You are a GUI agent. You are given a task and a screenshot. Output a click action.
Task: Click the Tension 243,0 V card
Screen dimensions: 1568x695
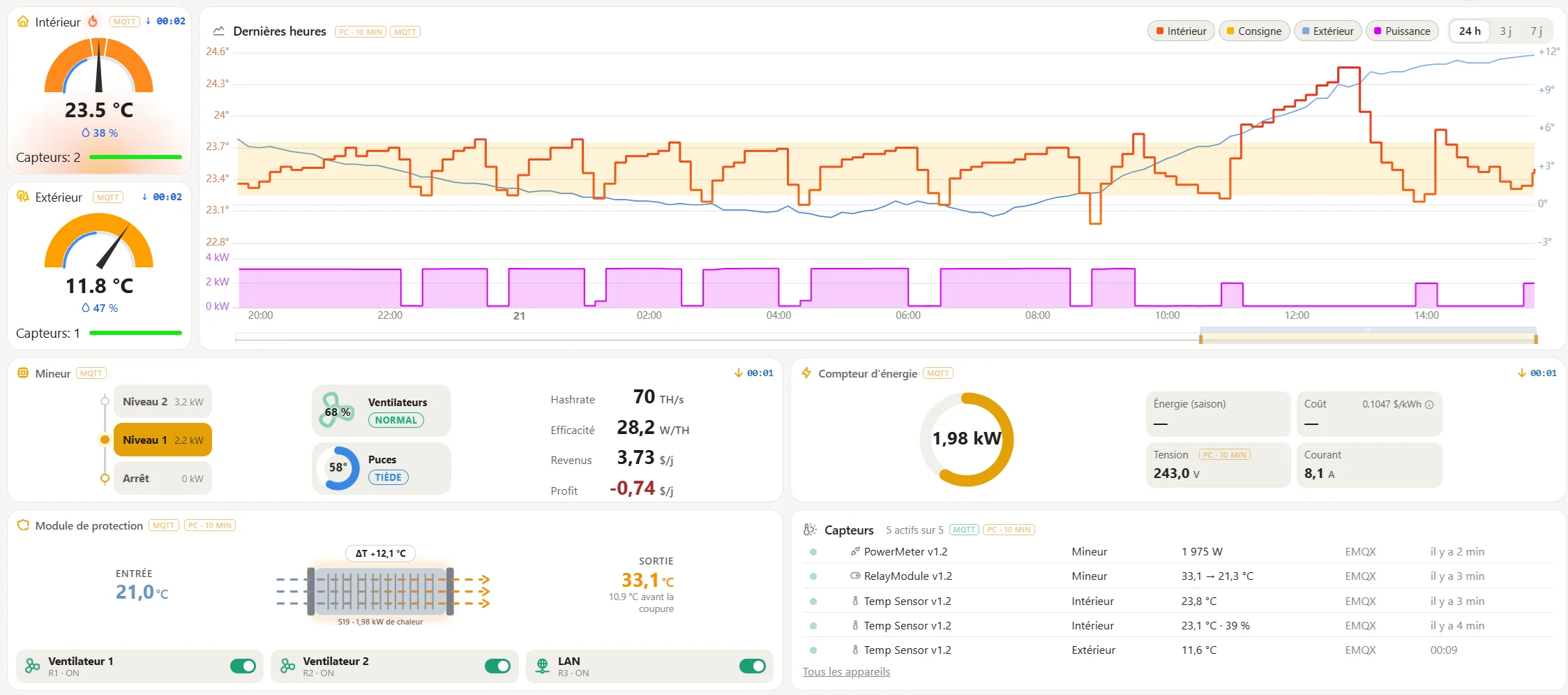[x=1218, y=465]
